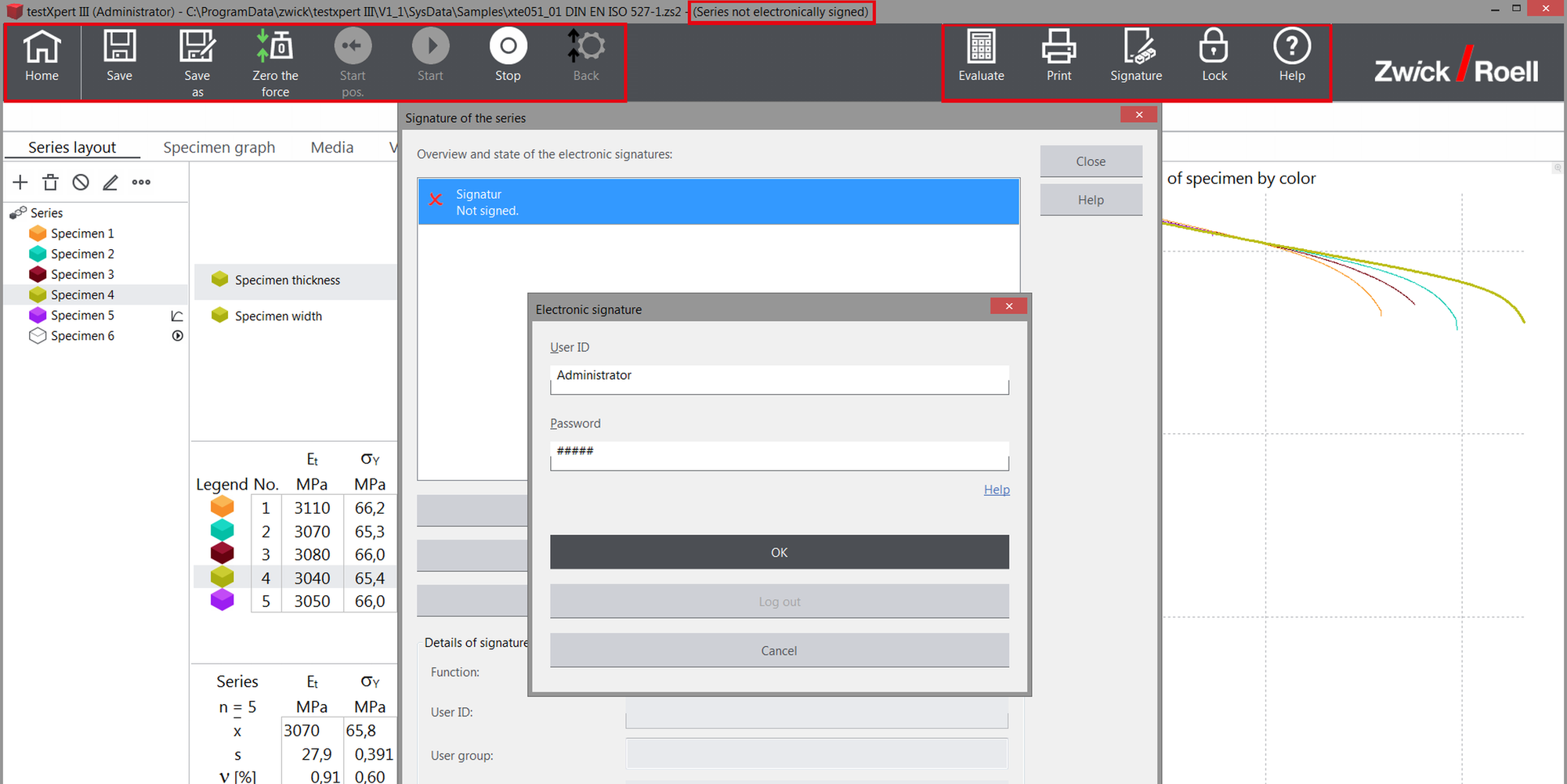Select Specimen 2 in the series tree
The height and width of the screenshot is (784, 1567).
point(82,254)
